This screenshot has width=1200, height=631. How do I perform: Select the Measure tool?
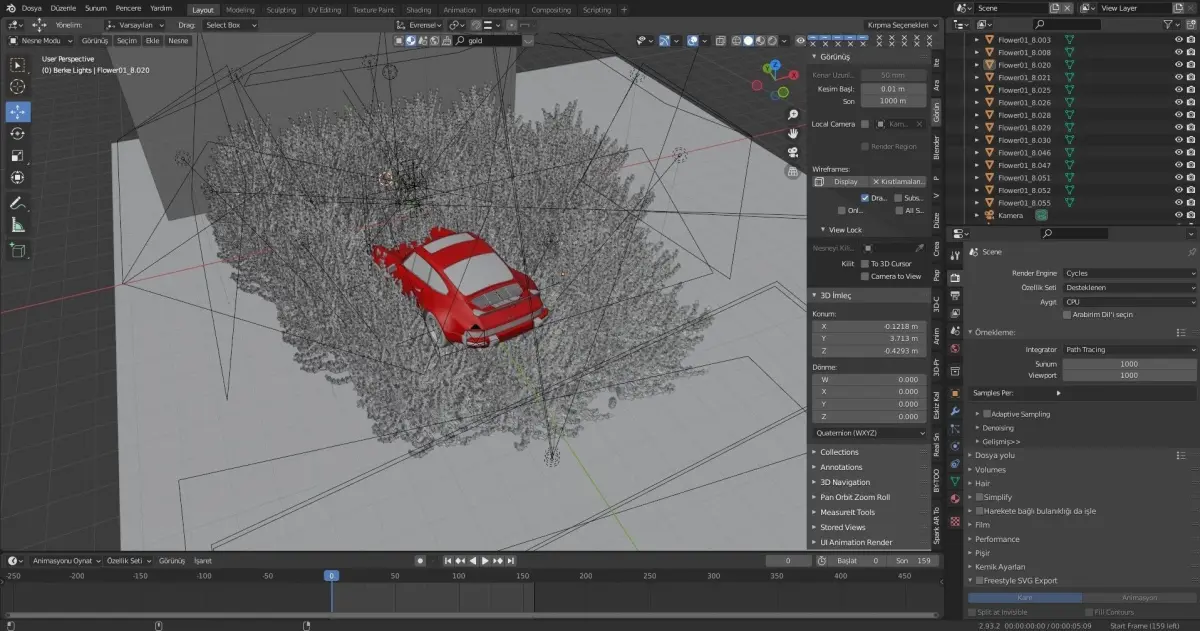coord(18,225)
